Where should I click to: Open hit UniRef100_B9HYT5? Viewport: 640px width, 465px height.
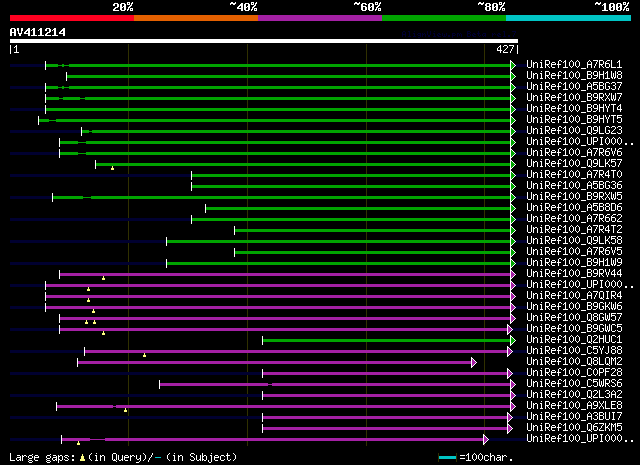point(574,120)
